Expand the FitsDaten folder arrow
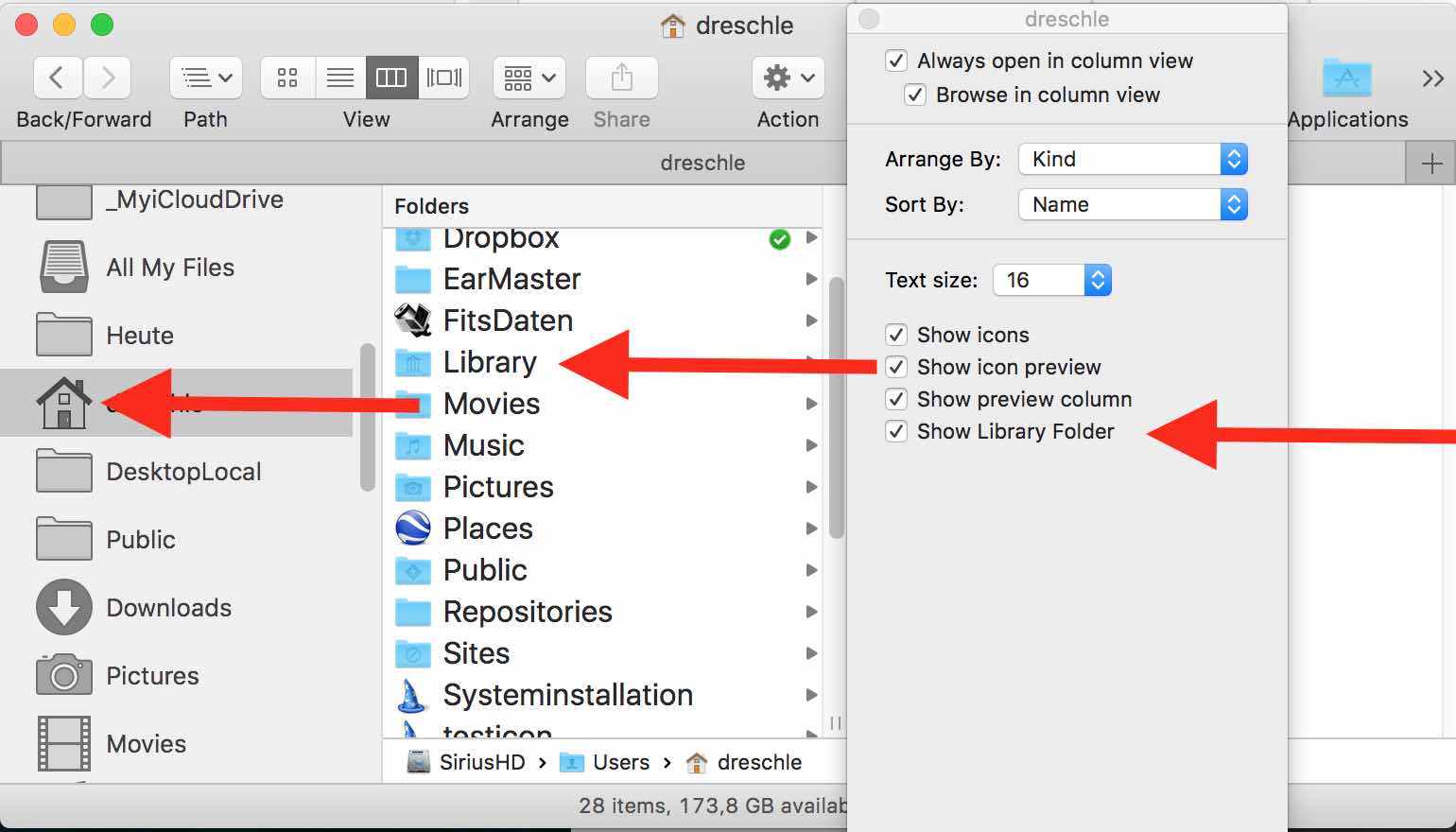 pyautogui.click(x=811, y=321)
